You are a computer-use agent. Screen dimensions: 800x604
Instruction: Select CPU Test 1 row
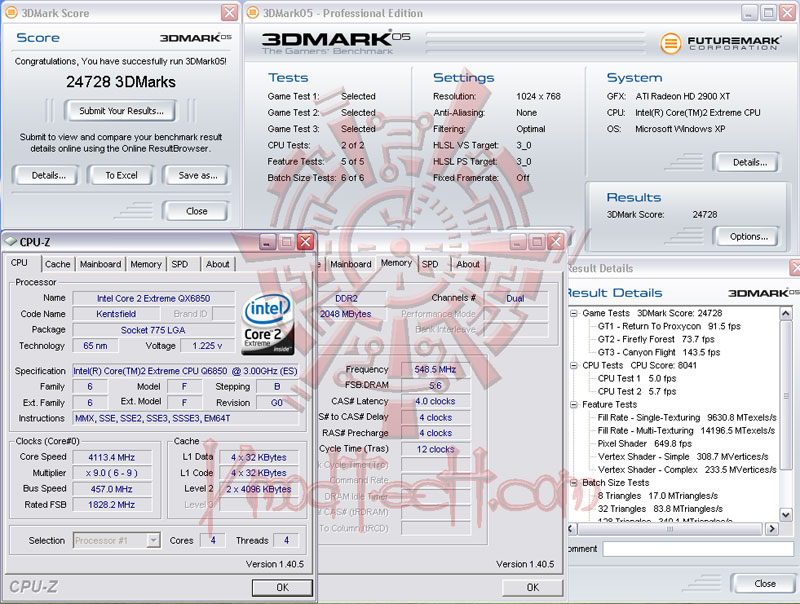click(637, 379)
